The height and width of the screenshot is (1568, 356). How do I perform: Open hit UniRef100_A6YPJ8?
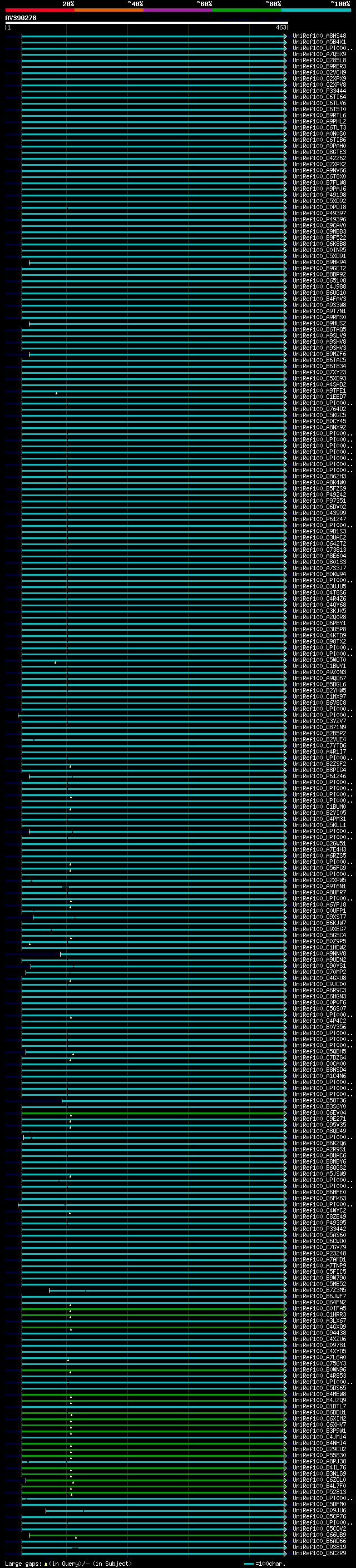pos(319,904)
